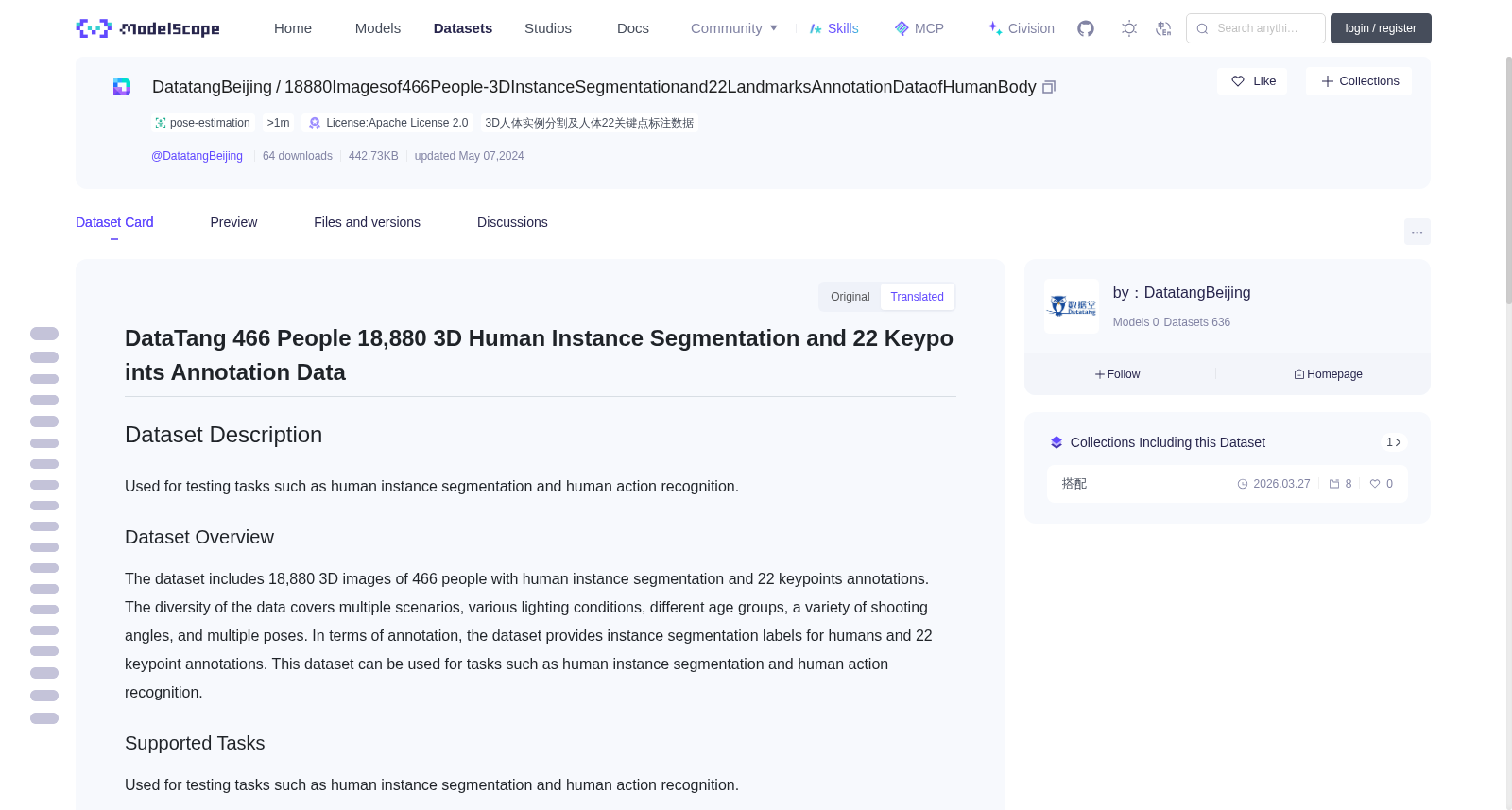The image size is (1512, 810).
Task: Click the dataset avatar icon
Action: (x=122, y=87)
